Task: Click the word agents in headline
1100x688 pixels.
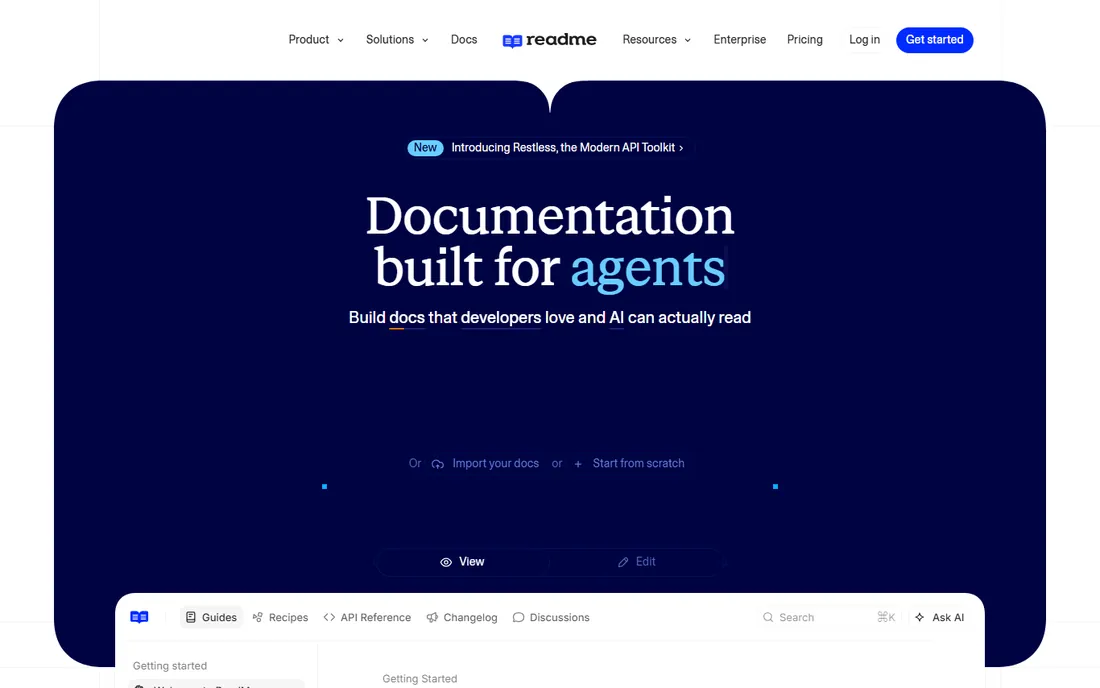Action: pos(648,269)
